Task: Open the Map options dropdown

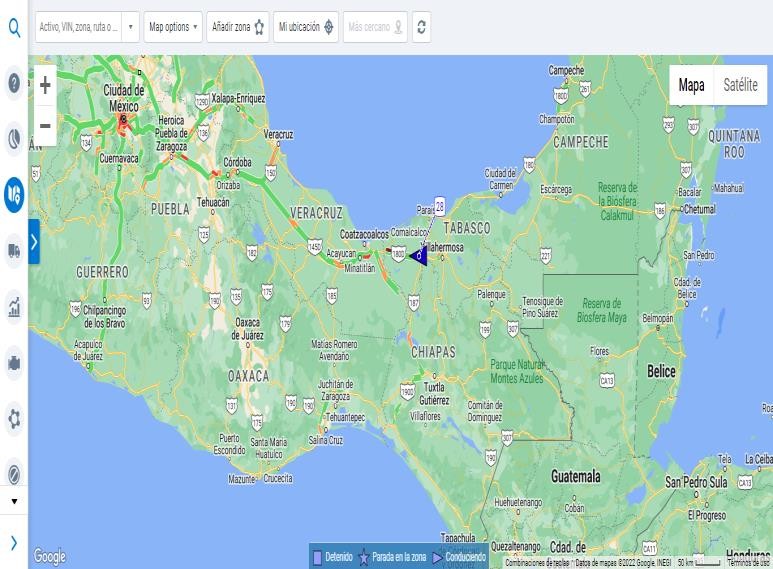Action: 173,27
